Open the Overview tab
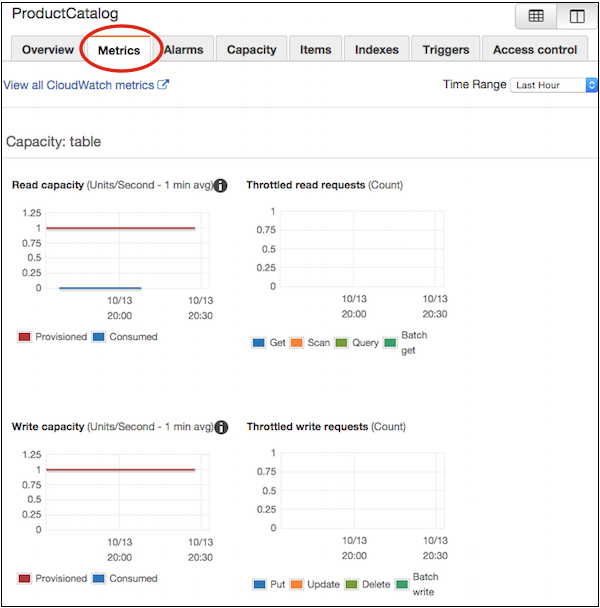 click(x=48, y=50)
